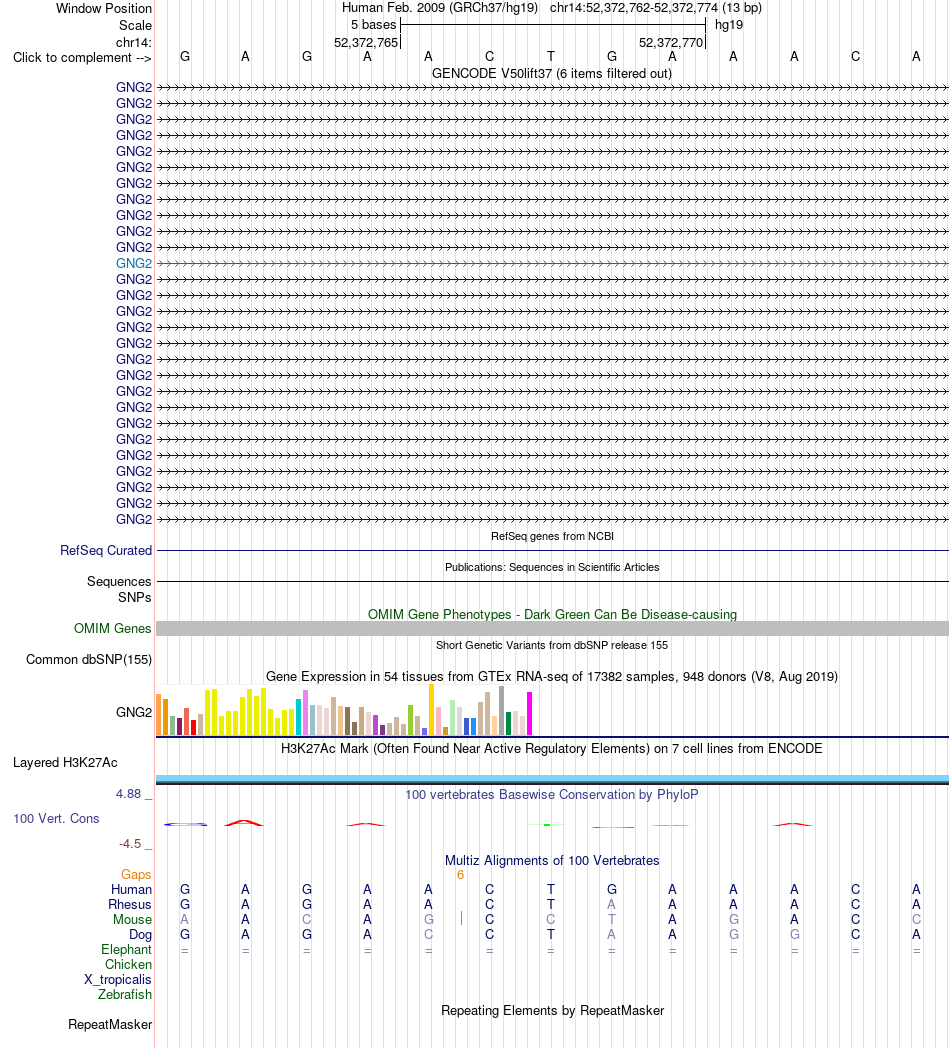This screenshot has width=950, height=1048.
Task: Click the Human alignment row label
Action: point(131,890)
